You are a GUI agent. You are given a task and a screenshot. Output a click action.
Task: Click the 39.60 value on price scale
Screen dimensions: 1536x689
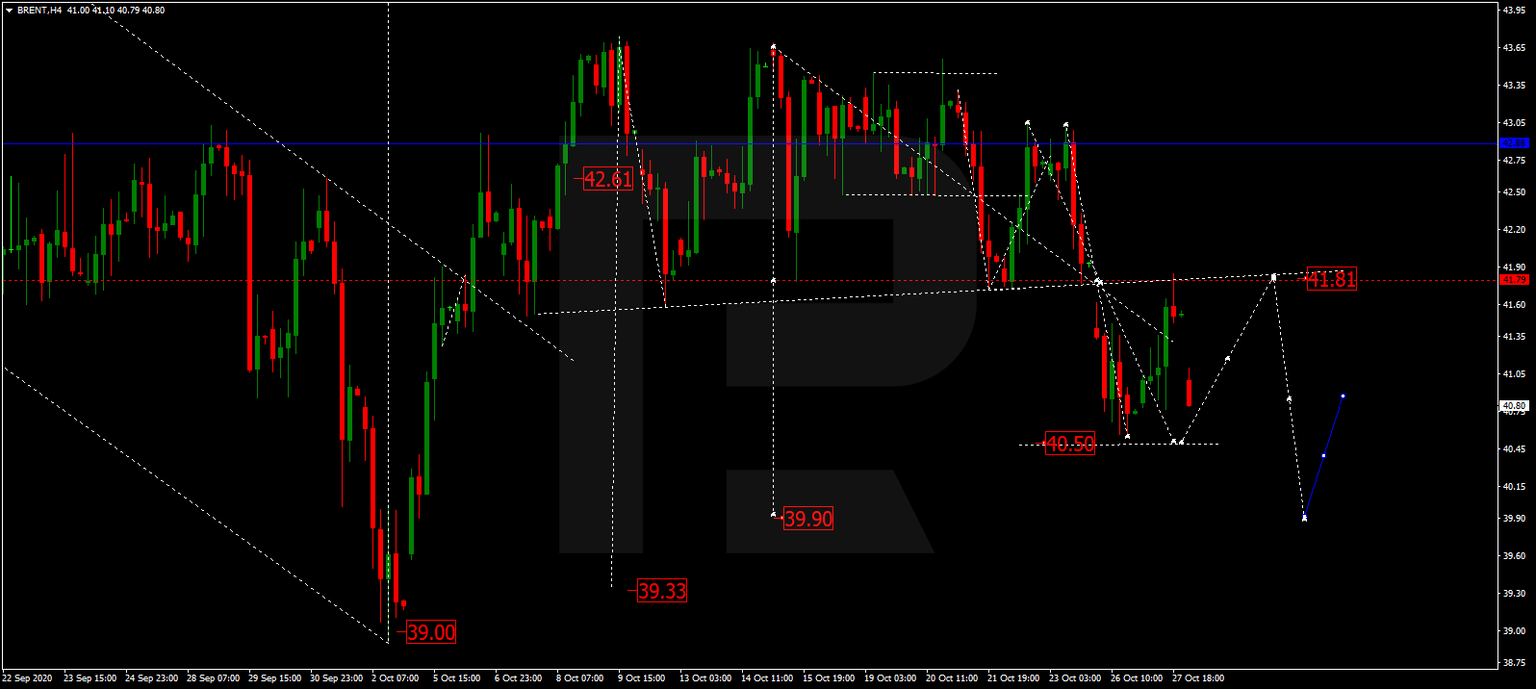pos(1512,556)
